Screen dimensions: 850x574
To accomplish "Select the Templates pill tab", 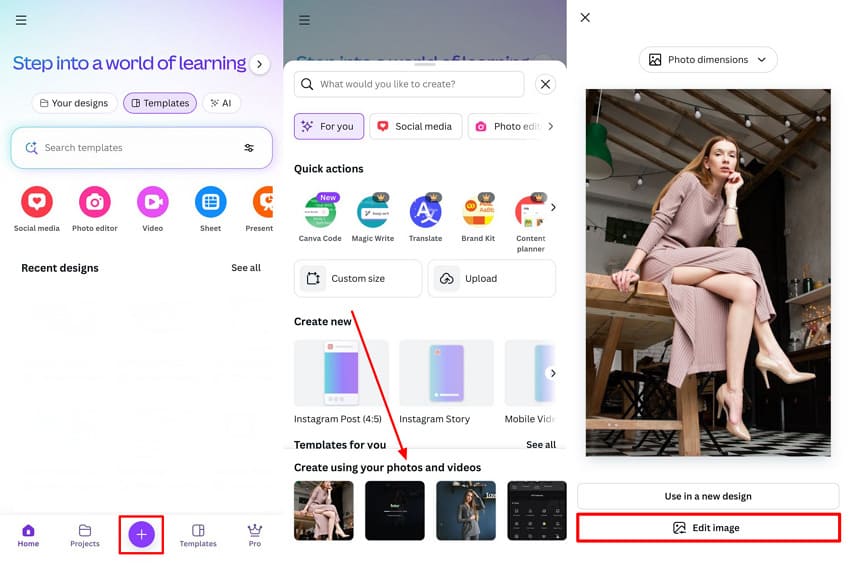I will click(x=160, y=103).
